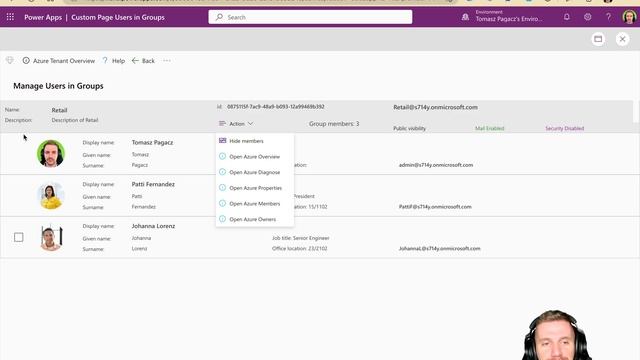Click the Office location: 23/2102 text
The width and height of the screenshot is (640, 360).
[x=300, y=248]
